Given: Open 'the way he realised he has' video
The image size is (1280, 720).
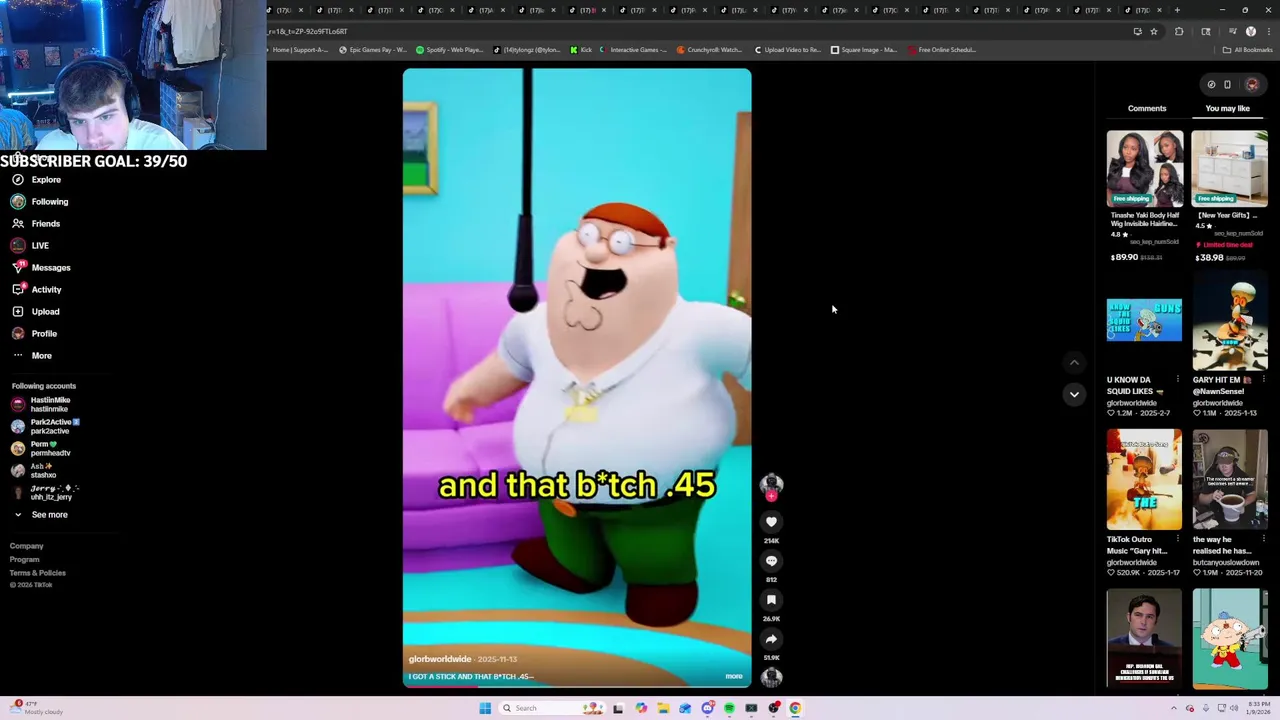Looking at the screenshot, I should click(x=1229, y=480).
